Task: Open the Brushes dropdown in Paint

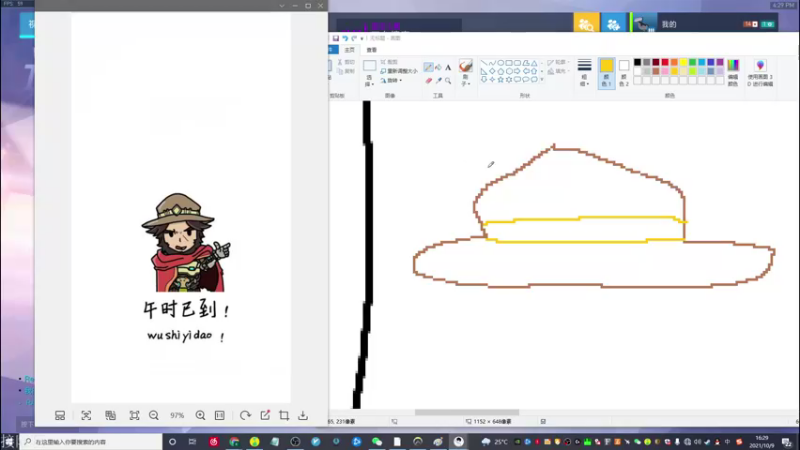Action: [x=465, y=80]
